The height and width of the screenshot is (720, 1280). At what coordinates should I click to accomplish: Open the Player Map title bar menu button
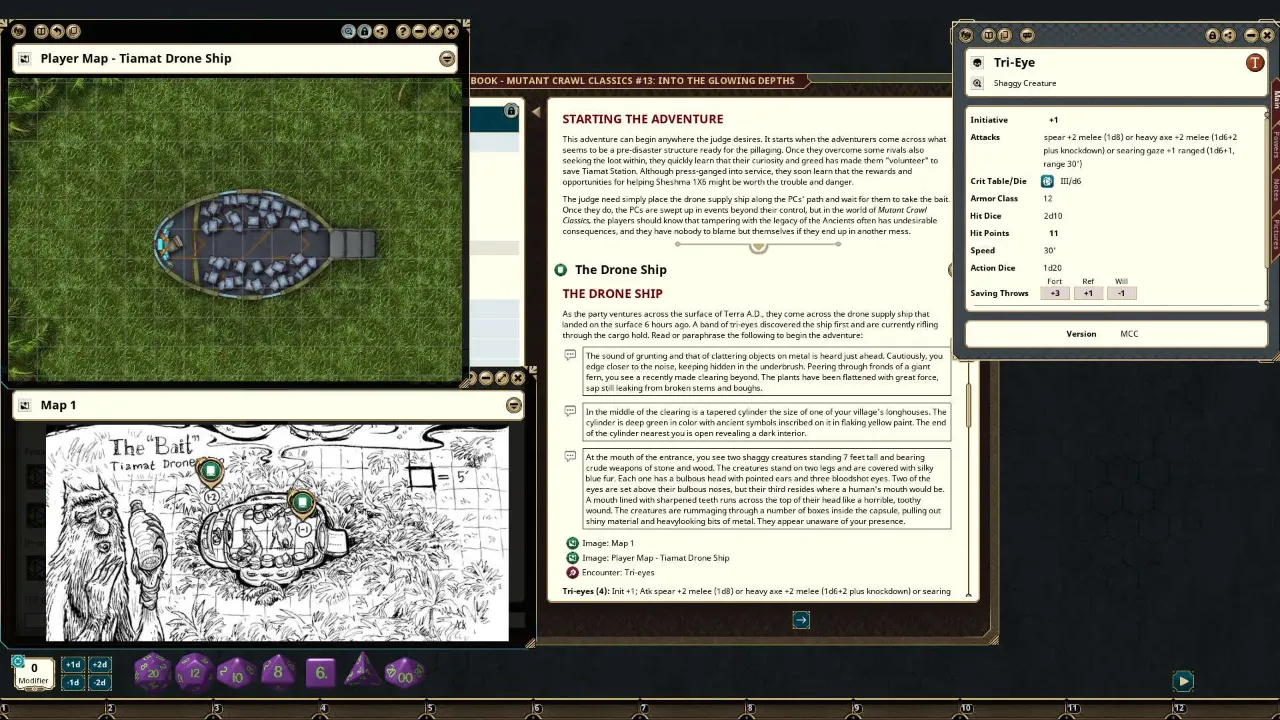click(447, 59)
